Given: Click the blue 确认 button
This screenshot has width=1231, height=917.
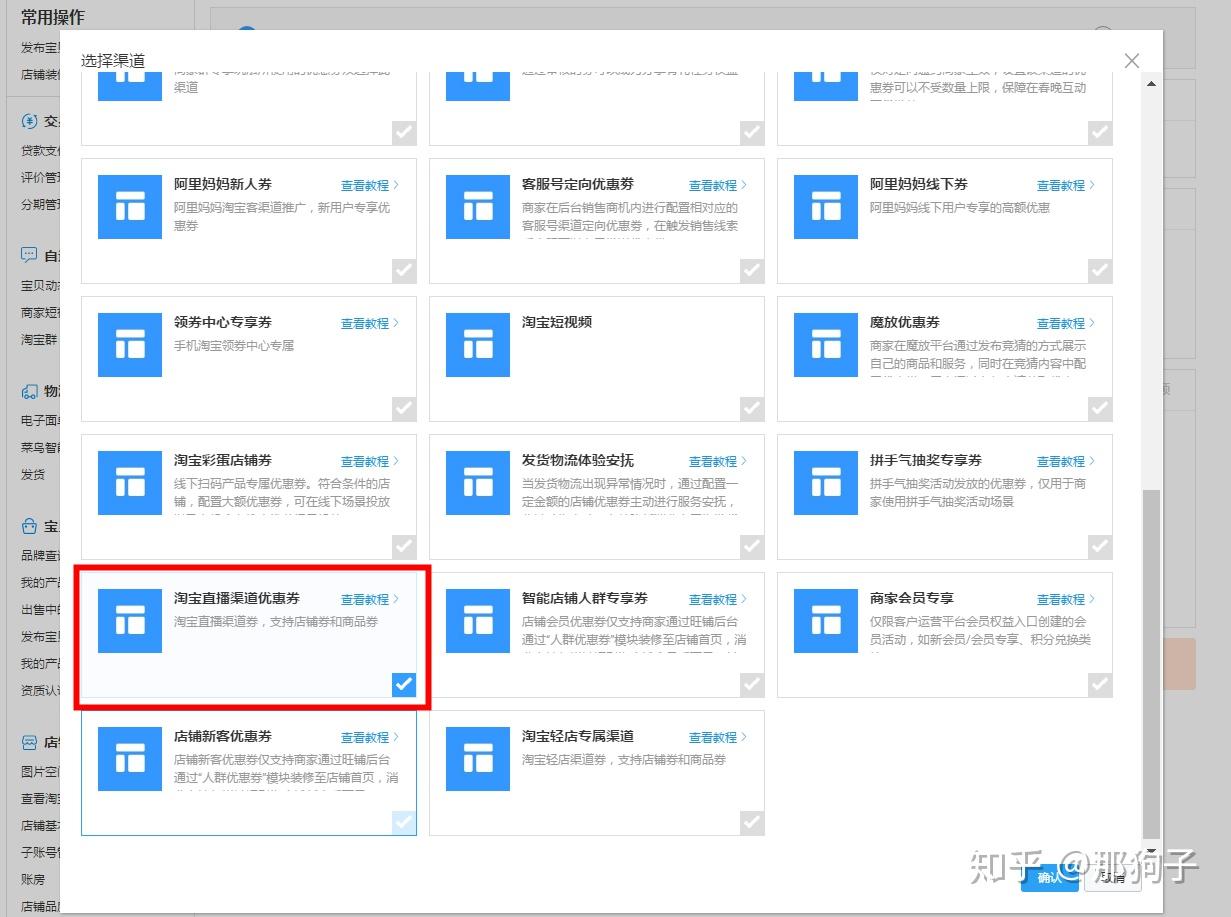Looking at the screenshot, I should pos(1049,877).
